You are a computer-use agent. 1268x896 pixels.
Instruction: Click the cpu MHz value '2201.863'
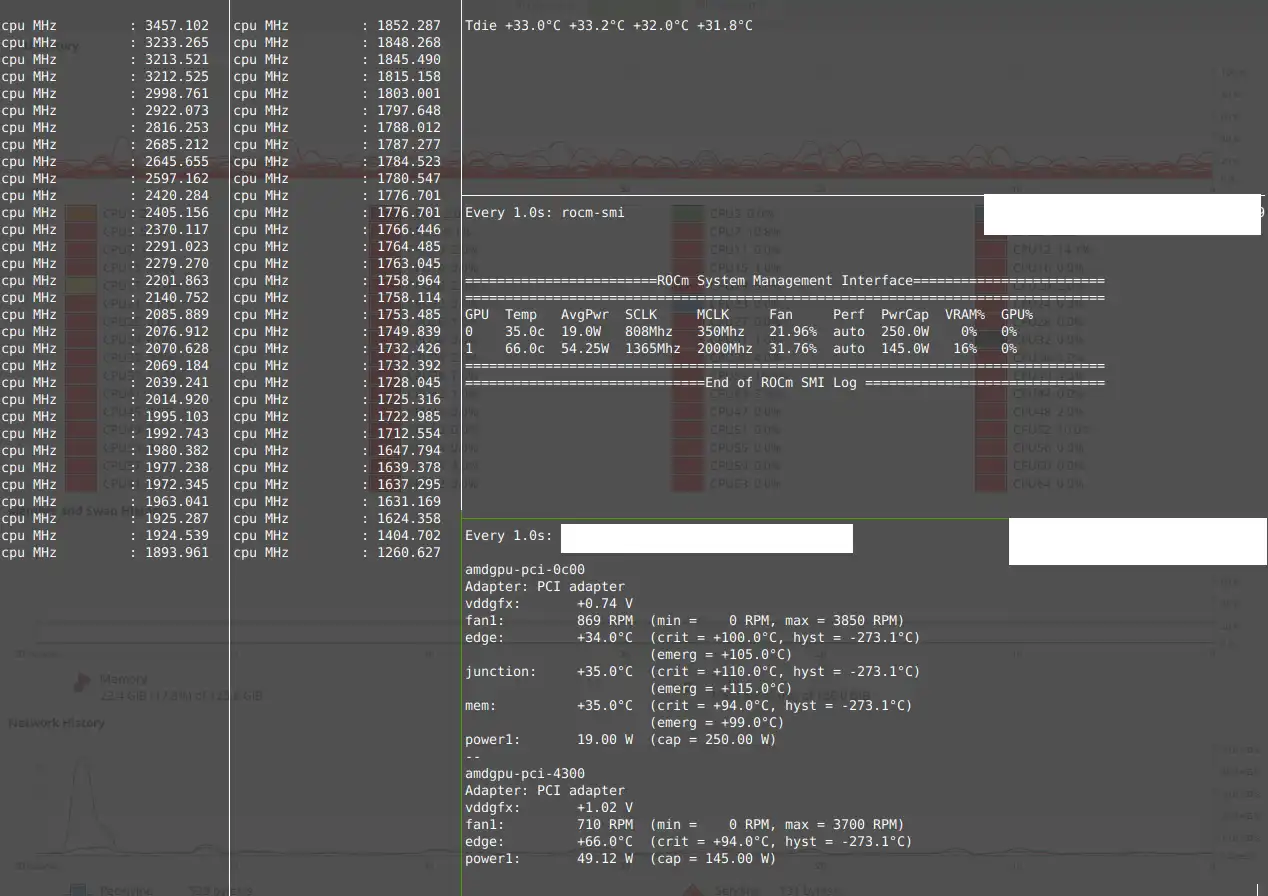[177, 280]
